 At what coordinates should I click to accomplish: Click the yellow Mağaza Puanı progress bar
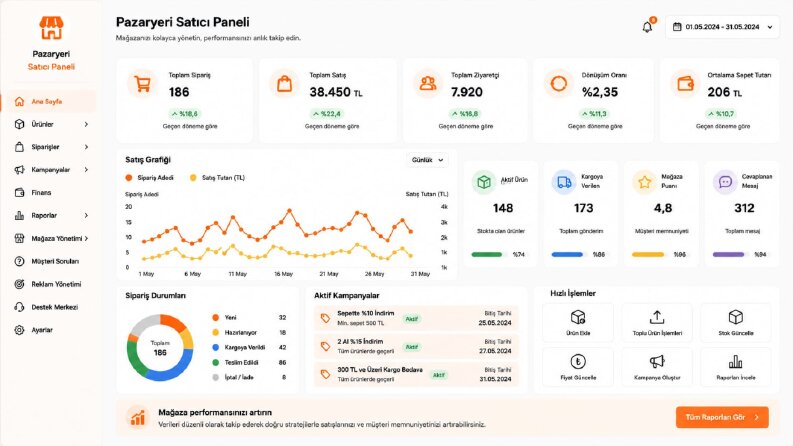coord(650,254)
